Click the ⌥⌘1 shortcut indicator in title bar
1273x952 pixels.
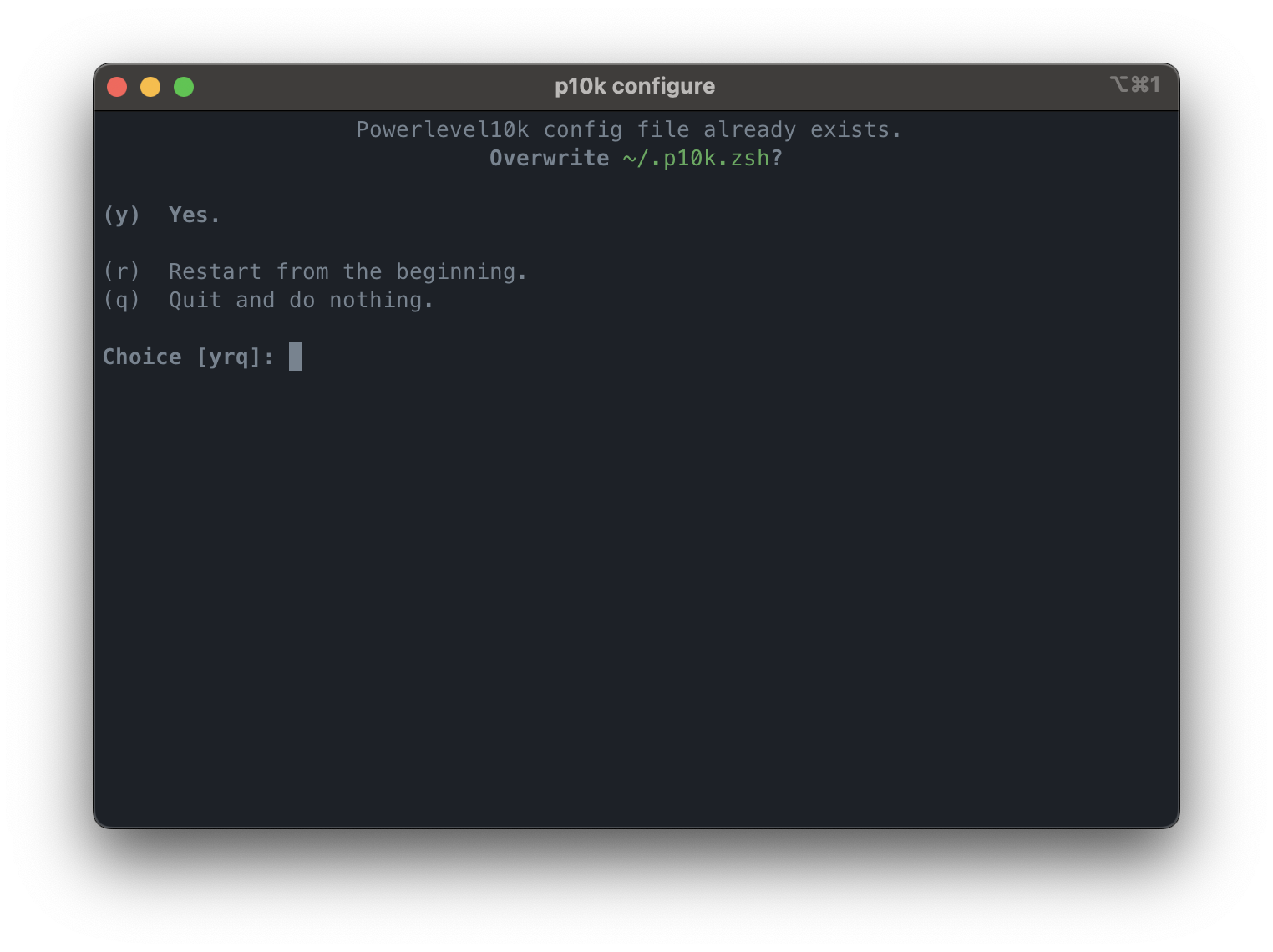pos(1135,84)
